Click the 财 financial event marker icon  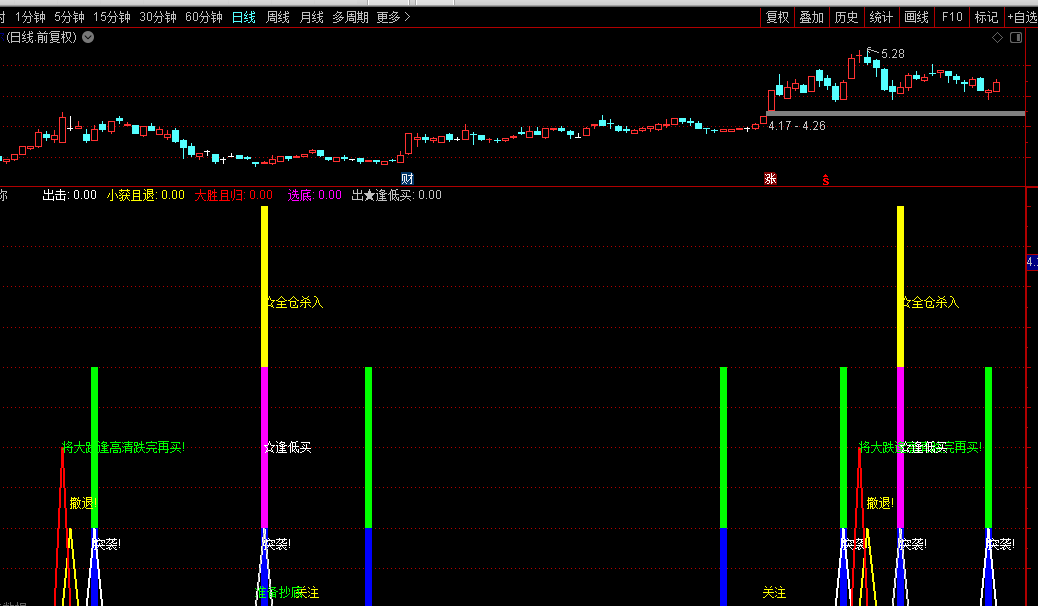(x=407, y=179)
